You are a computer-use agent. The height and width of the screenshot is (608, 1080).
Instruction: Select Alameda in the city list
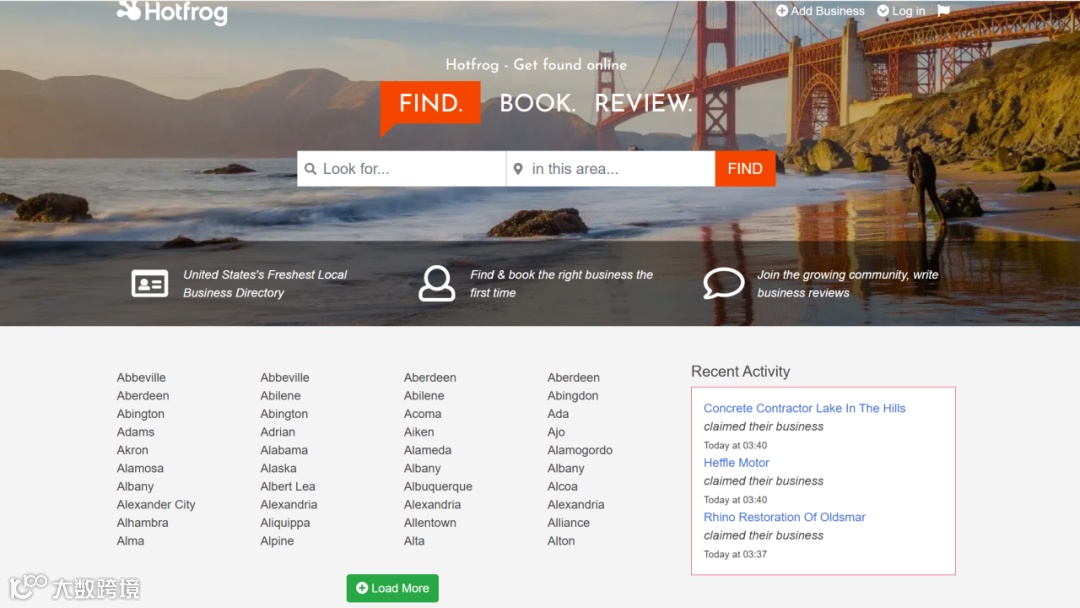tap(428, 450)
